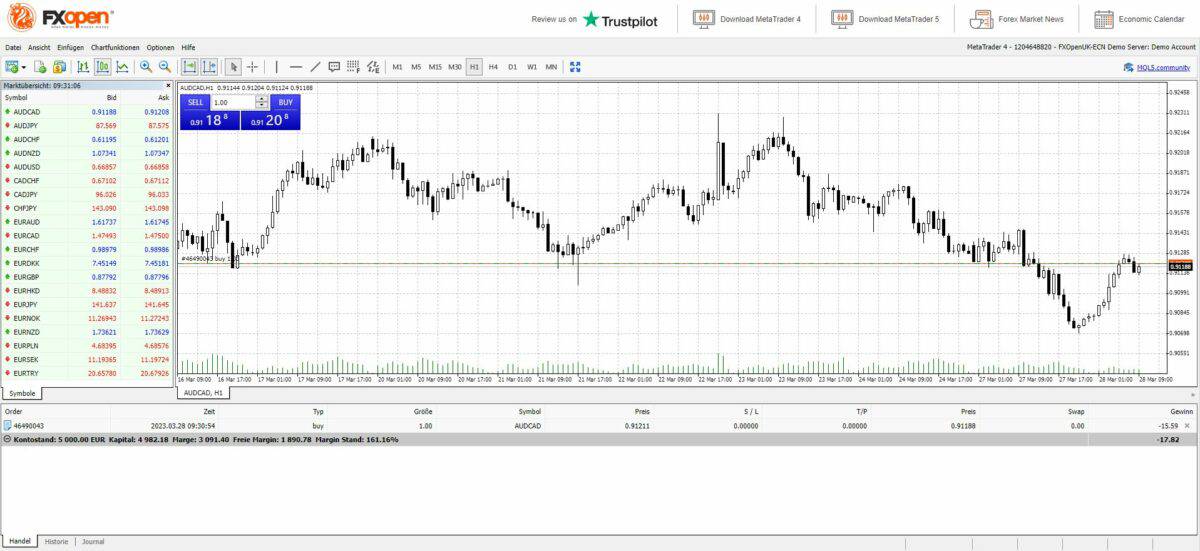Open the Datei menu
The height and width of the screenshot is (551, 1200).
tap(13, 47)
